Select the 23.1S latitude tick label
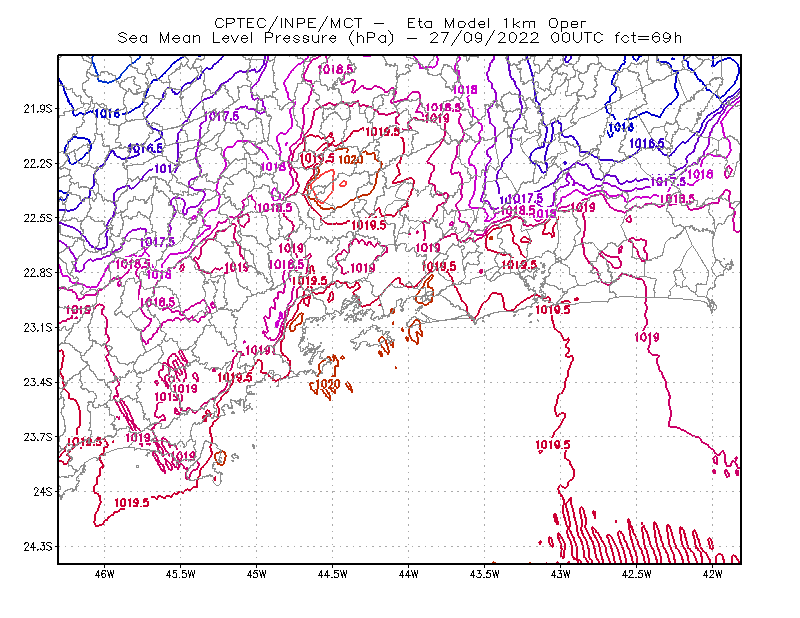Viewport: 800px width, 618px height. [38, 327]
